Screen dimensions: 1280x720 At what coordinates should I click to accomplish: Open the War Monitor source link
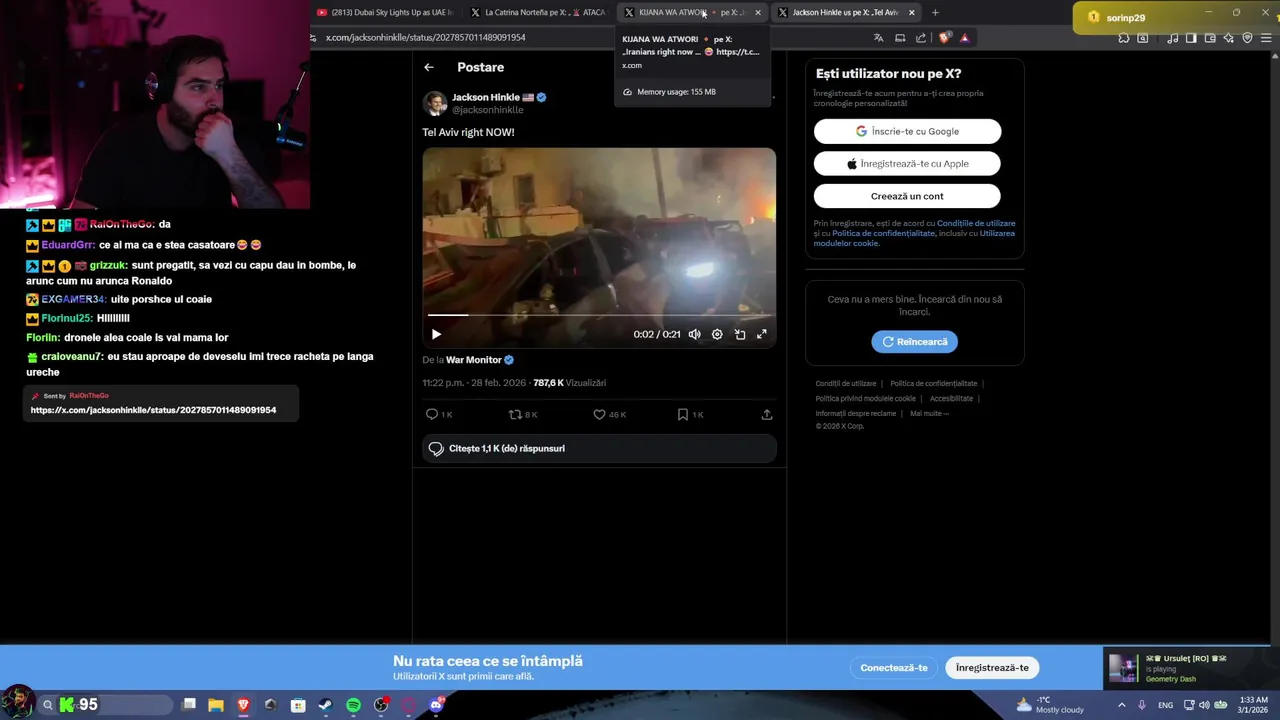(474, 360)
